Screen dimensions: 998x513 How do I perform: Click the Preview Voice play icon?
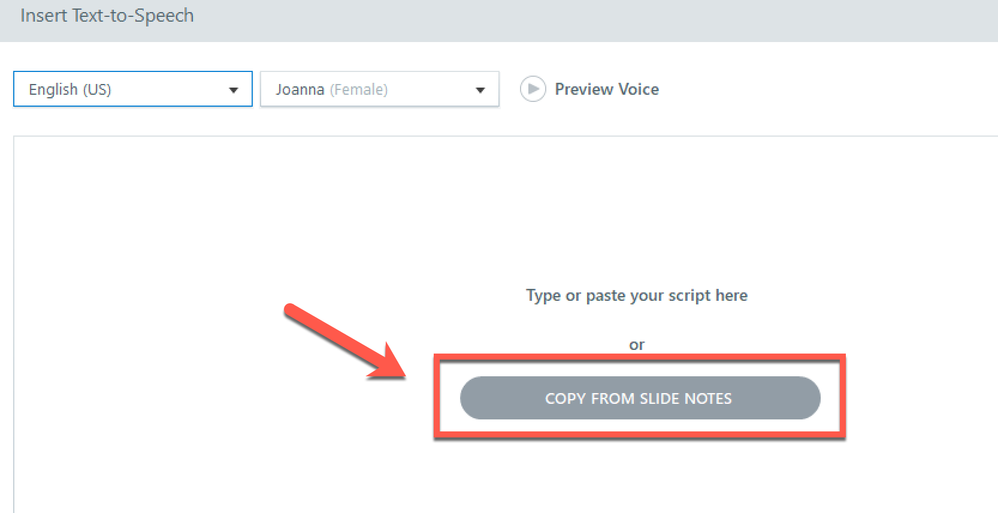click(532, 89)
